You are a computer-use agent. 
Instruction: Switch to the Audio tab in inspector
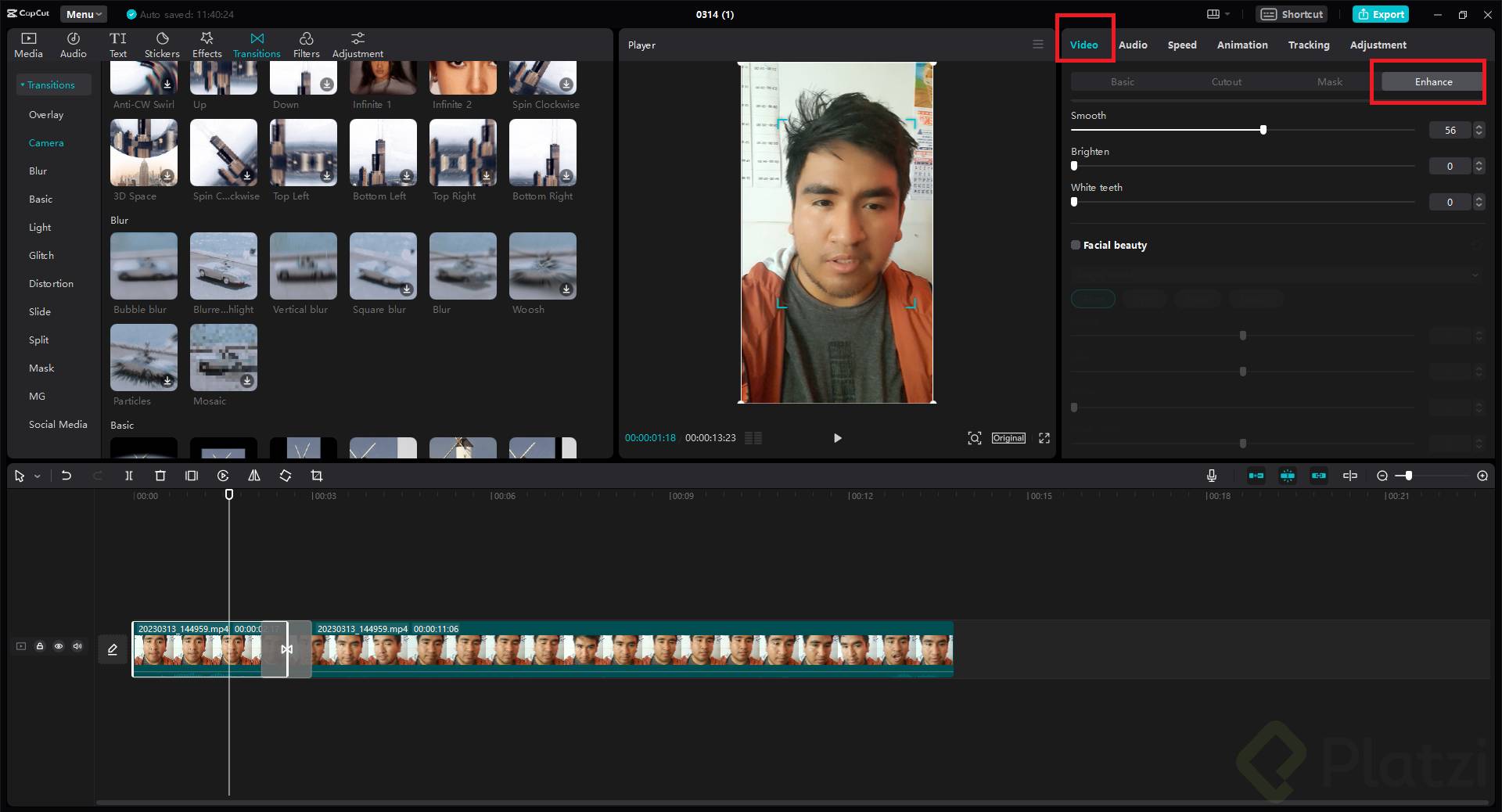click(x=1132, y=45)
